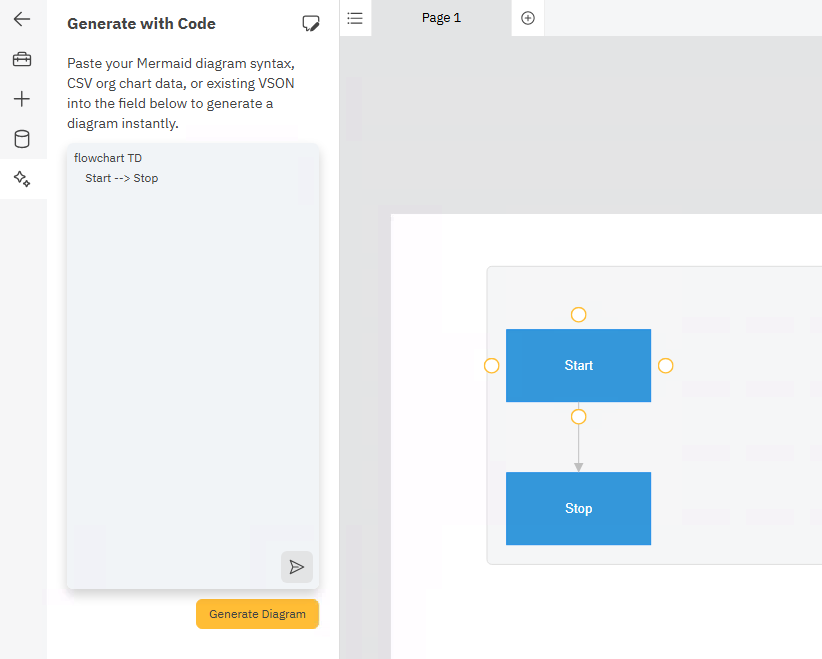Click the 'Start --> Stop' code line

122,178
